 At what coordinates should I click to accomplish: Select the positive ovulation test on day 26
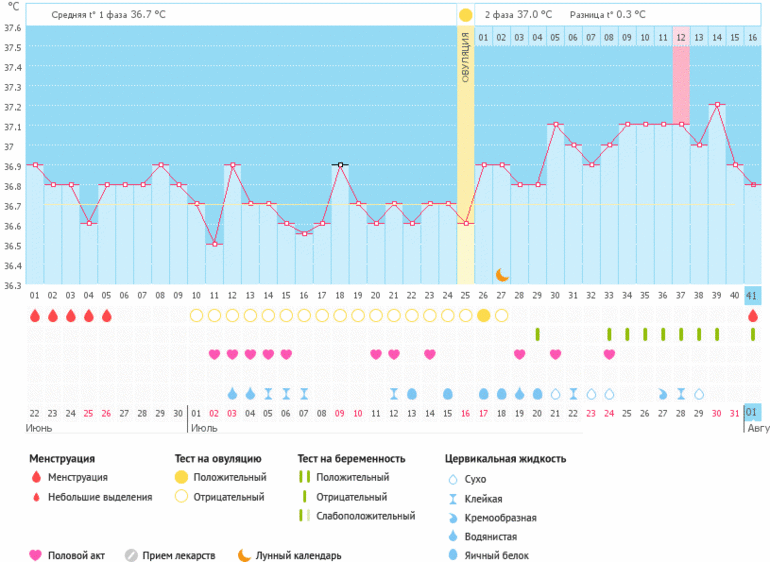(484, 316)
